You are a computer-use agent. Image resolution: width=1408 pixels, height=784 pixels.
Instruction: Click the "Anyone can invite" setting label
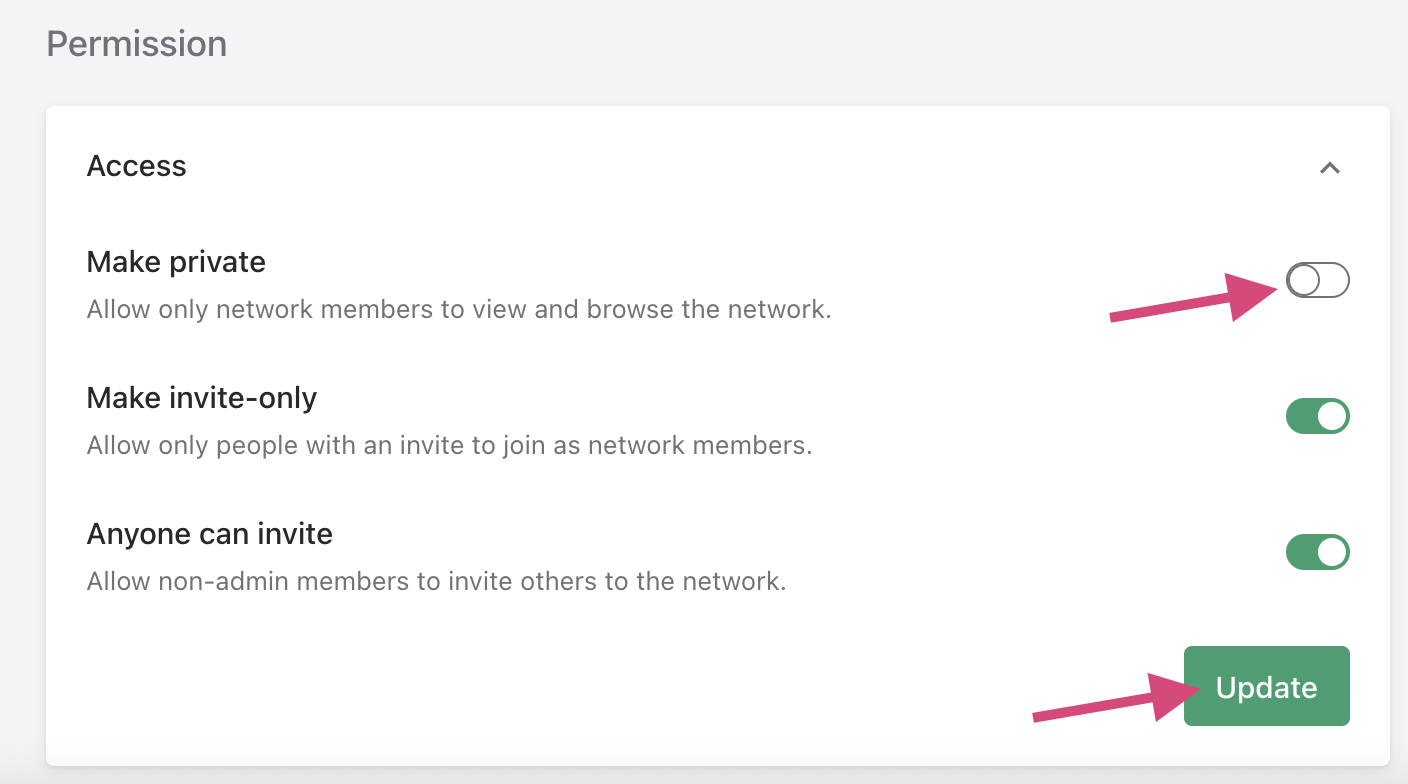click(x=210, y=534)
